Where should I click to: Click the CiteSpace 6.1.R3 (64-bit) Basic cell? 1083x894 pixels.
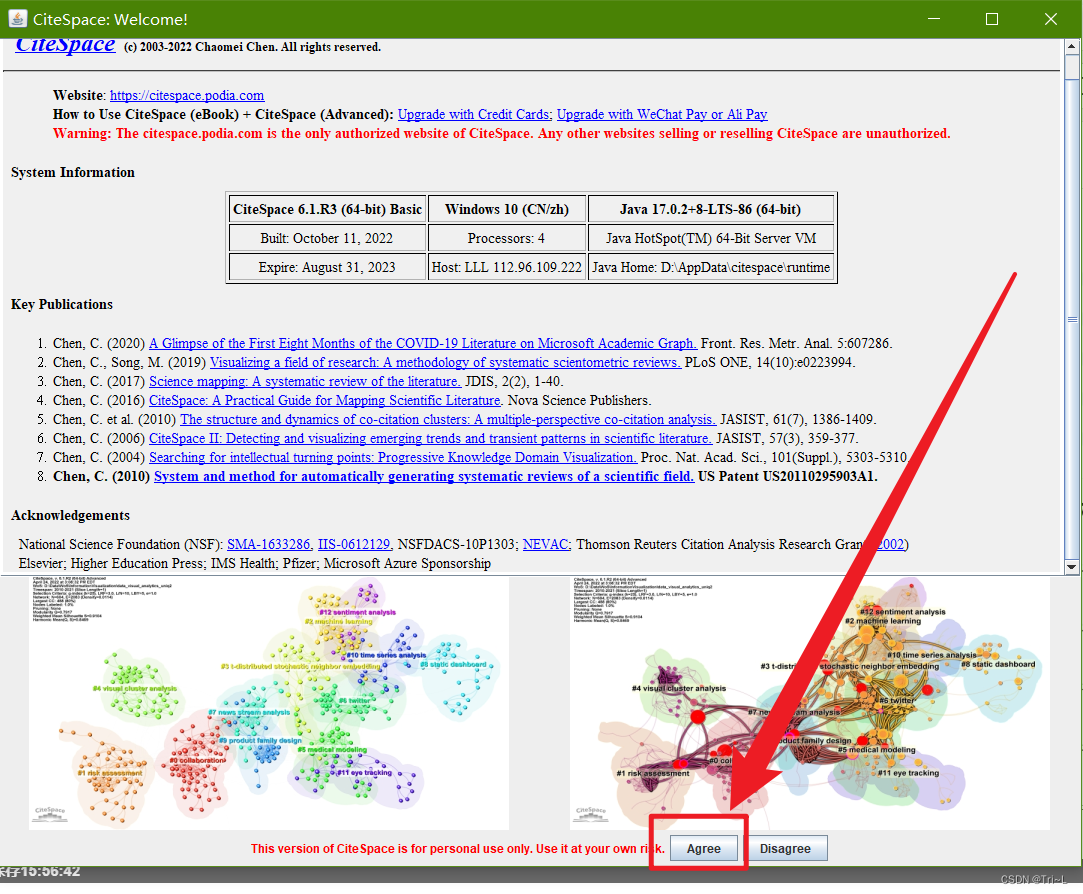(x=327, y=209)
